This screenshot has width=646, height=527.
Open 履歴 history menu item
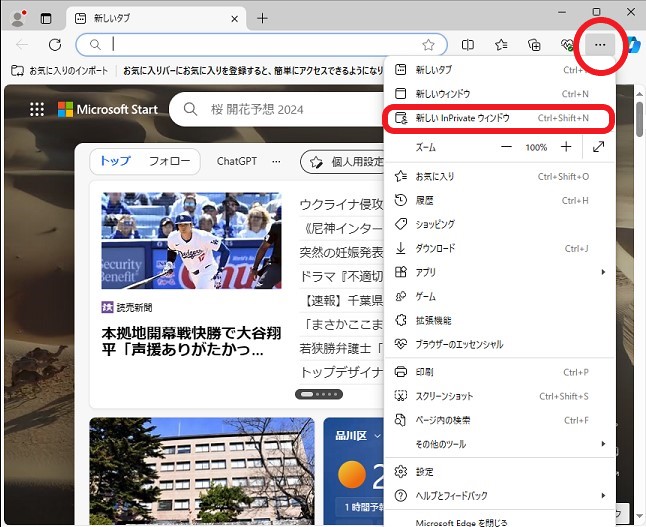[x=499, y=201]
